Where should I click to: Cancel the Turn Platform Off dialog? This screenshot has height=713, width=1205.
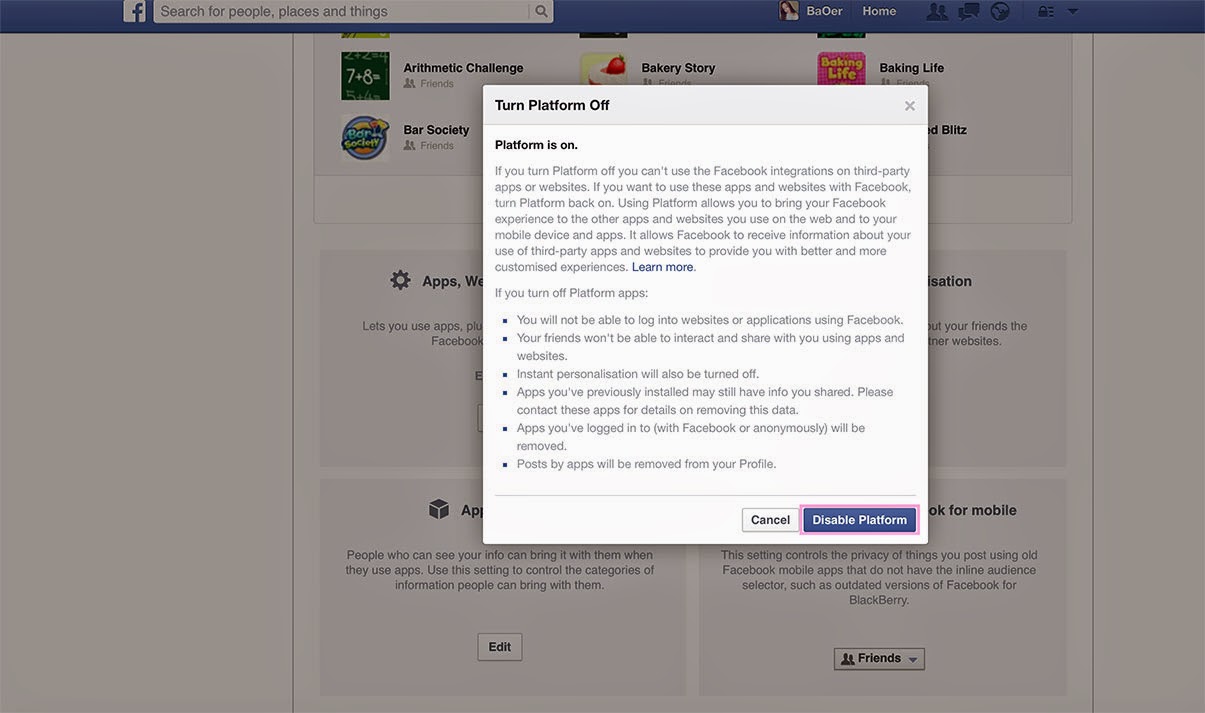[770, 520]
